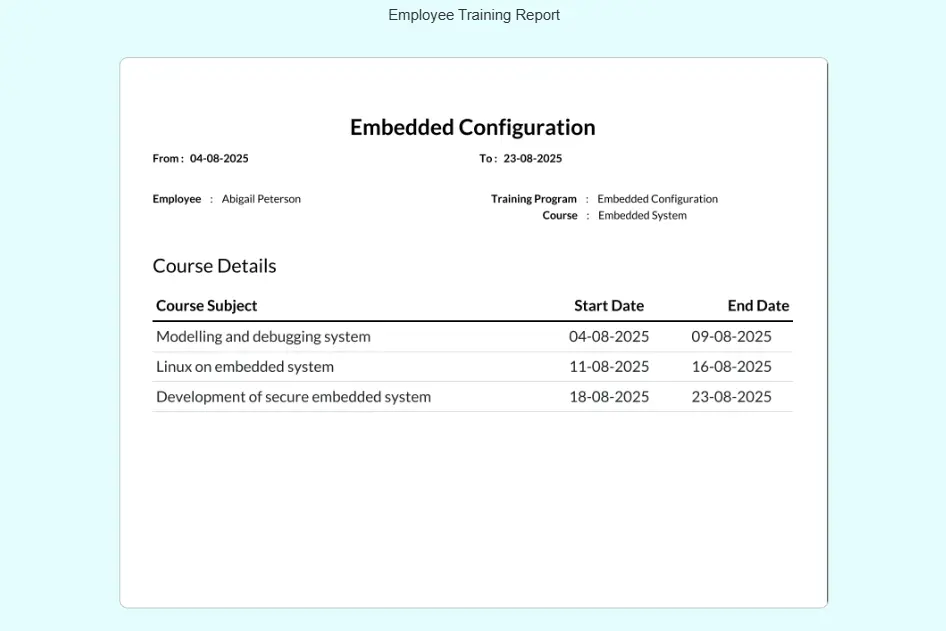Select the From date 04-08-2025 in header
This screenshot has width=946, height=631.
pos(219,159)
